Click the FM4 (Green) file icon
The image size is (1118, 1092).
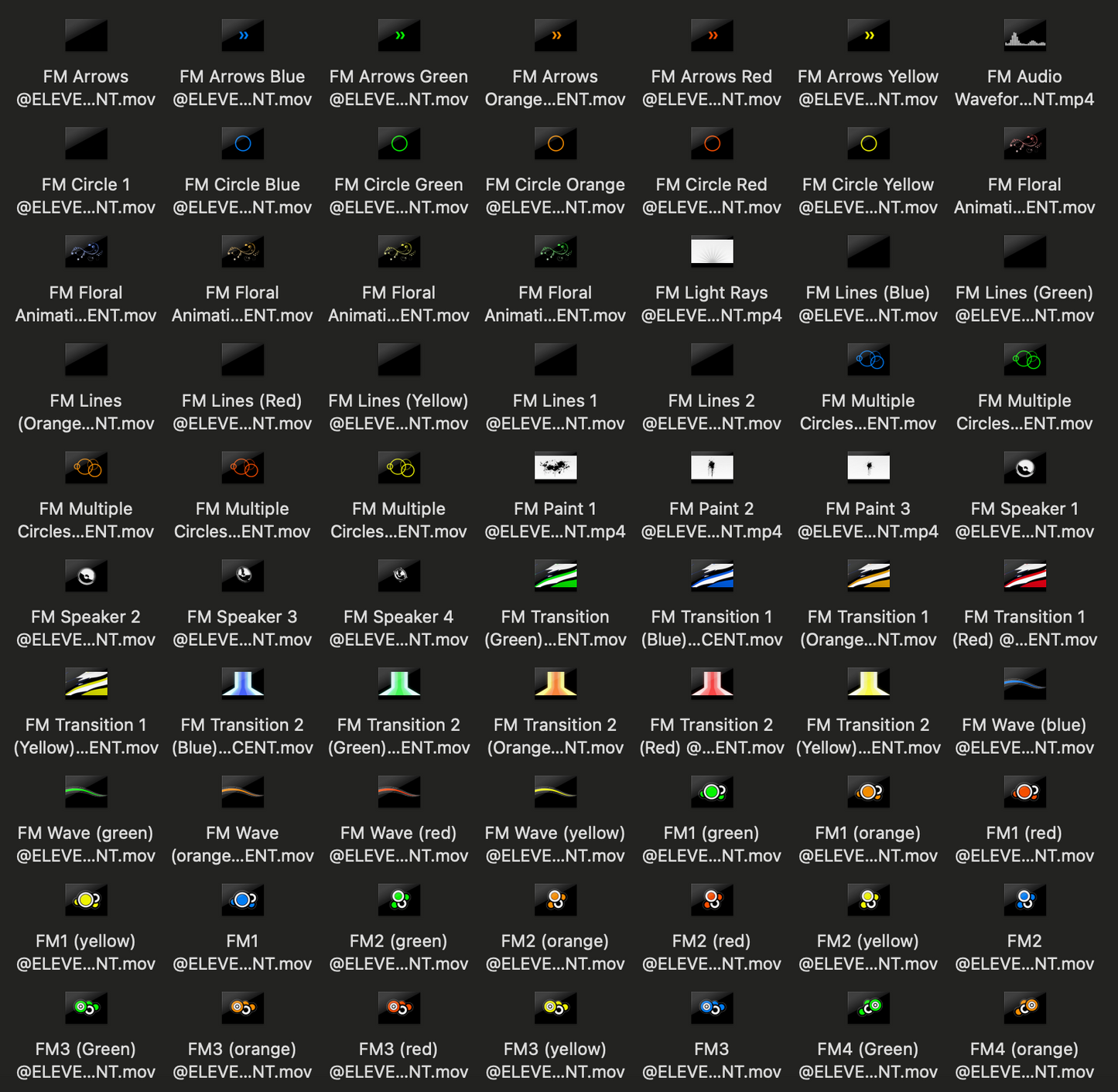coord(868,1008)
